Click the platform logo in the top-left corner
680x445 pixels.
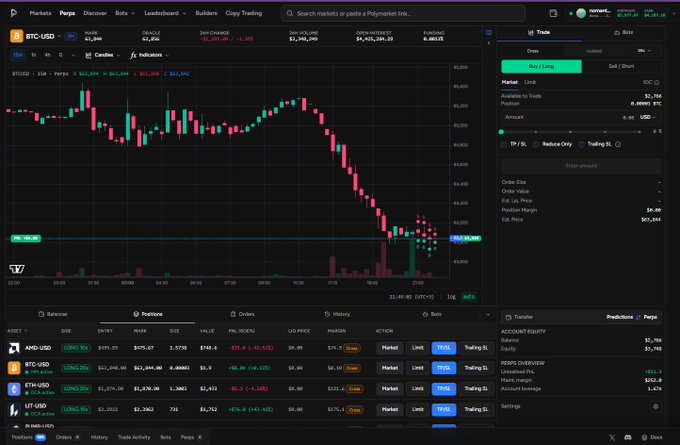(13, 13)
